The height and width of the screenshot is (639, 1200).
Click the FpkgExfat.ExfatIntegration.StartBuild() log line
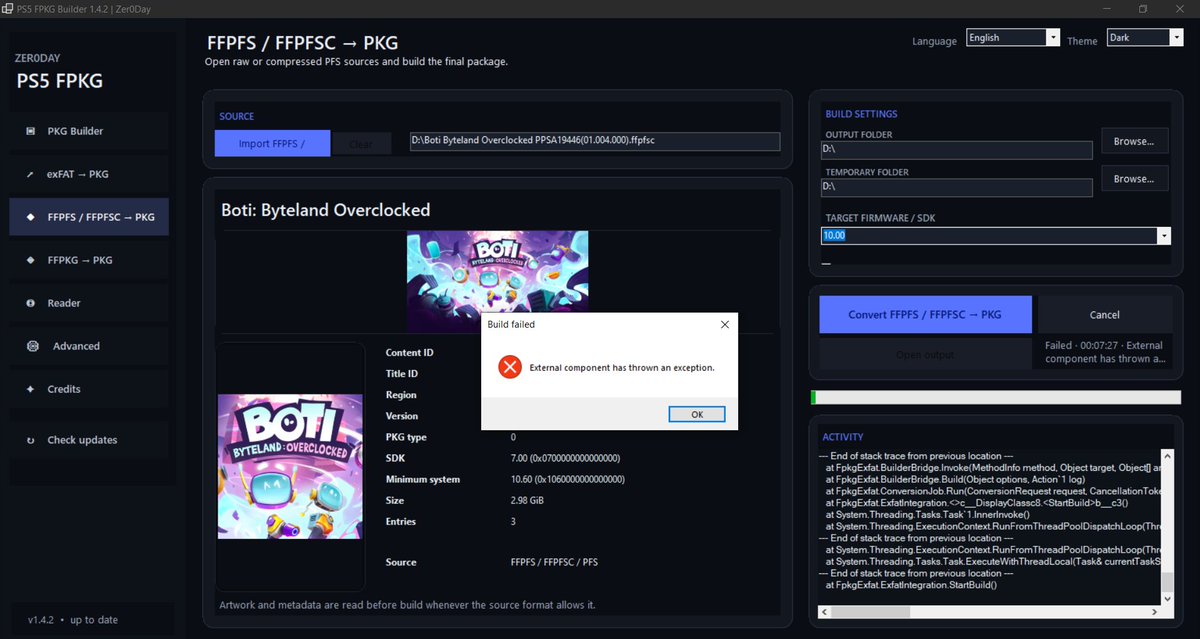coord(911,584)
